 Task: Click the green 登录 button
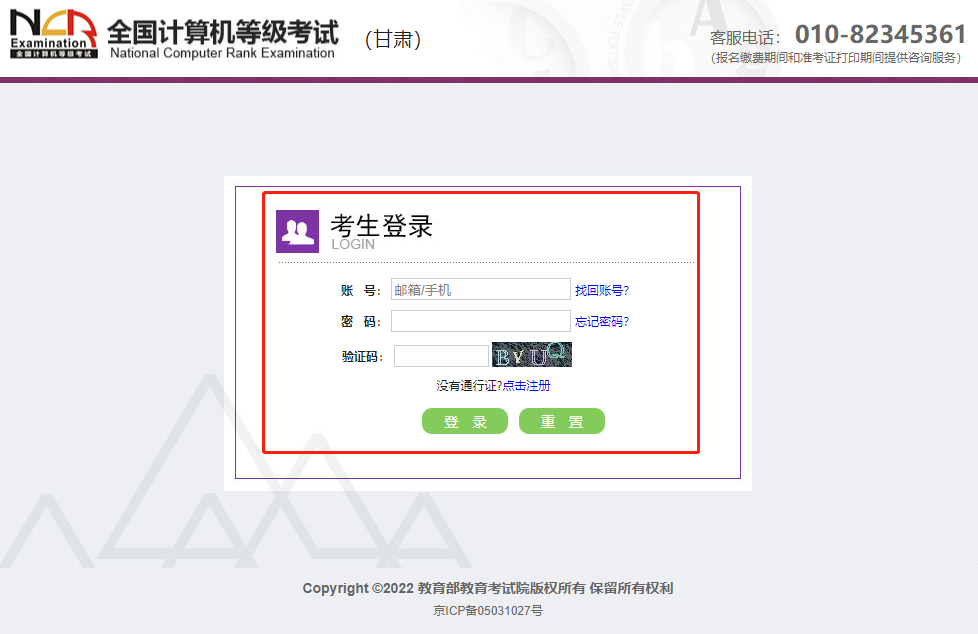pos(465,421)
